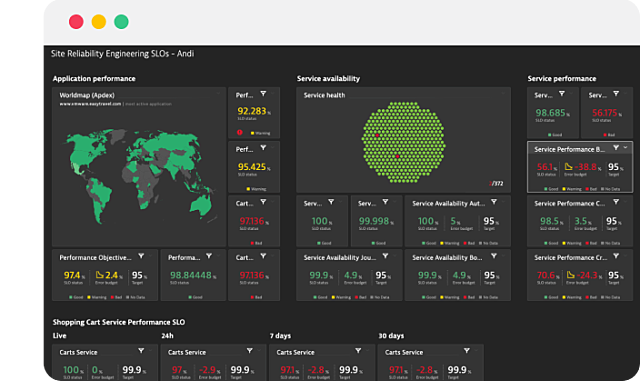This screenshot has width=640, height=381.
Task: Click the 7 days column heading
Action: tap(280, 336)
